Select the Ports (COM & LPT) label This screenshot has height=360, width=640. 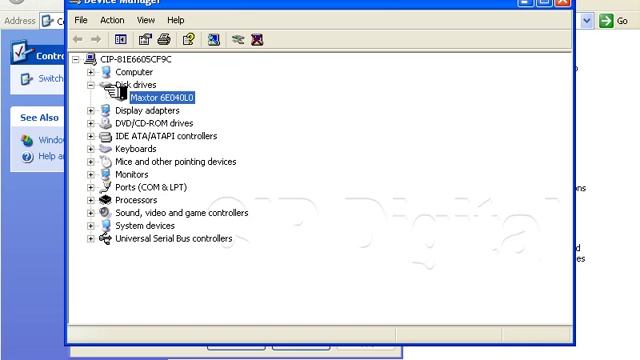pyautogui.click(x=151, y=187)
